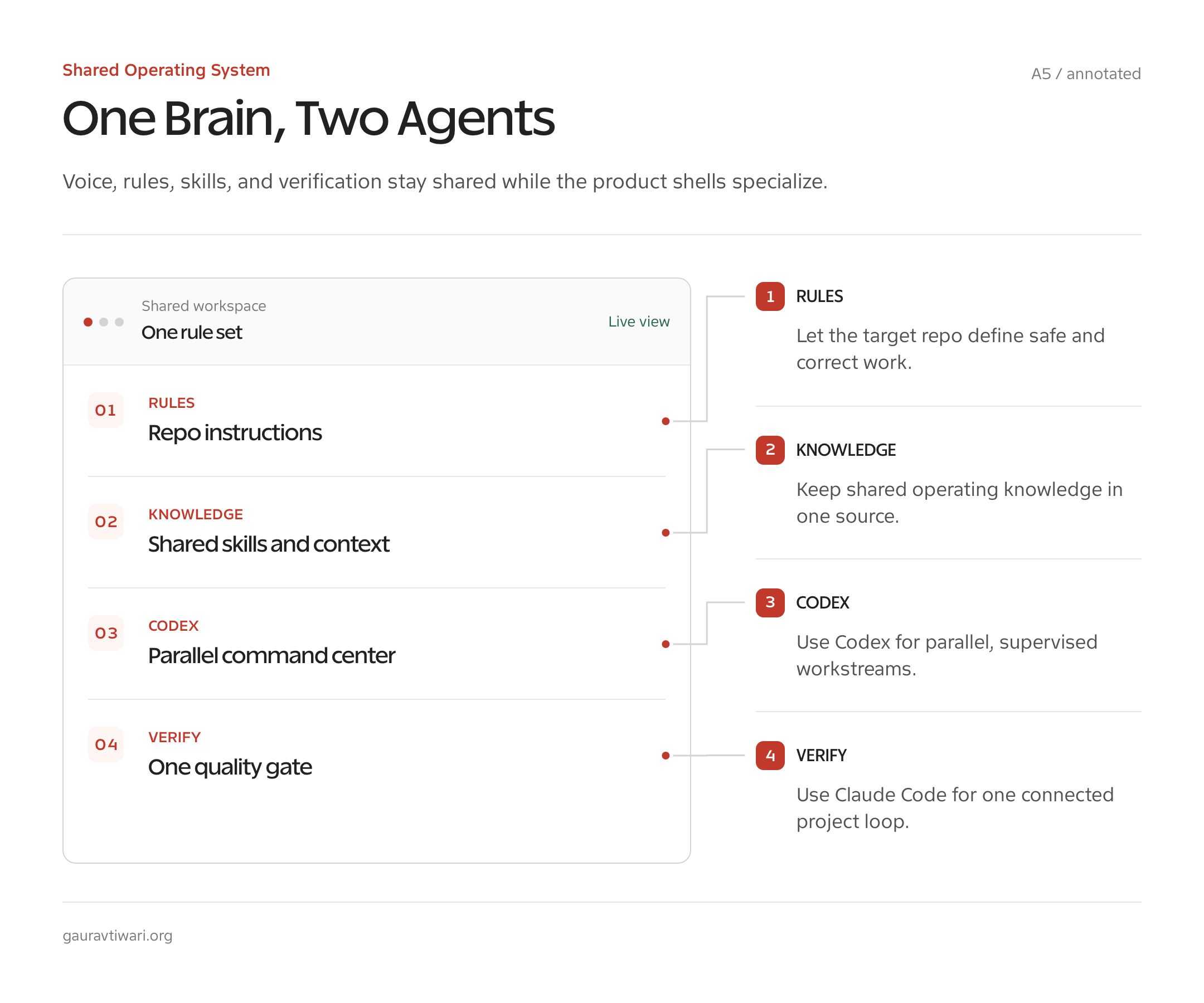Click the 01 badge next to Repo instructions

click(105, 410)
